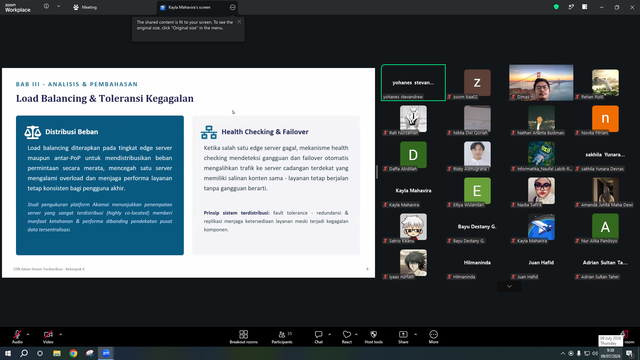Click slide title "Load Balancing & Toleransi Kegagalan"
The width and height of the screenshot is (640, 360).
(x=104, y=98)
